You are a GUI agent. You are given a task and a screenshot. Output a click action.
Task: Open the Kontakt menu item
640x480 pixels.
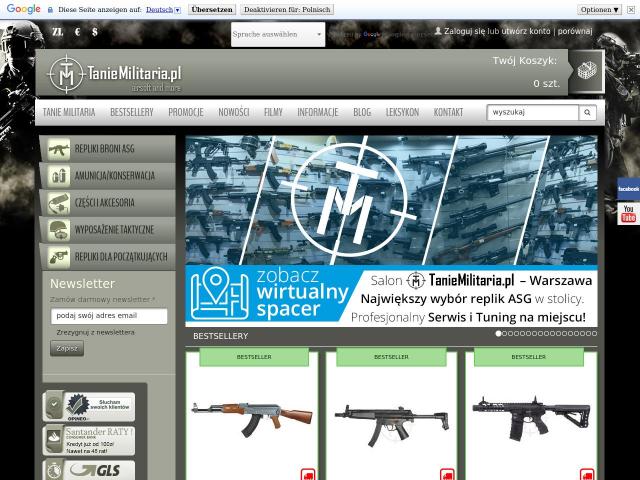click(x=449, y=112)
